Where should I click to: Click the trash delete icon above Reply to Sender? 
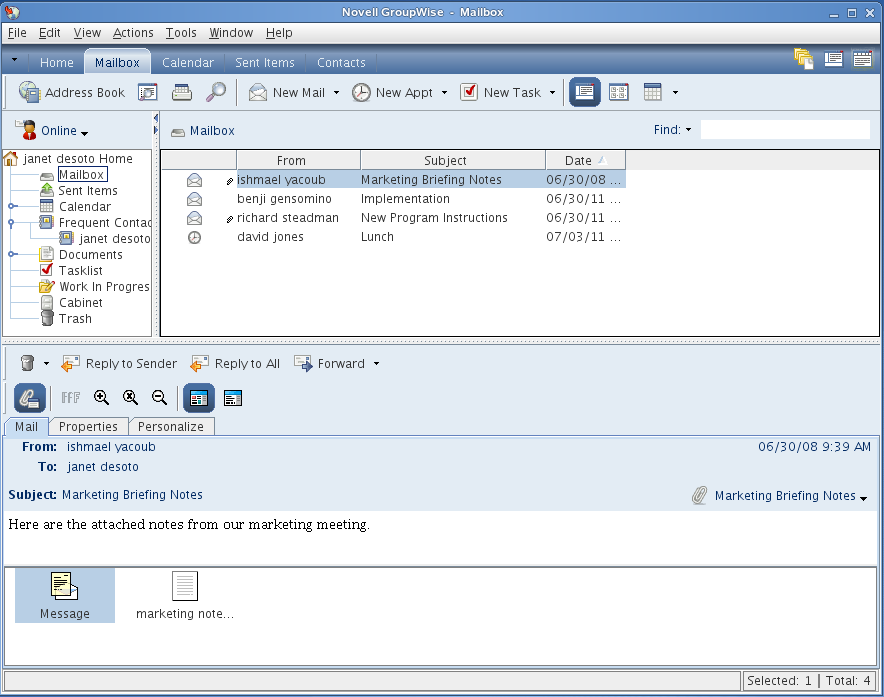(x=27, y=363)
